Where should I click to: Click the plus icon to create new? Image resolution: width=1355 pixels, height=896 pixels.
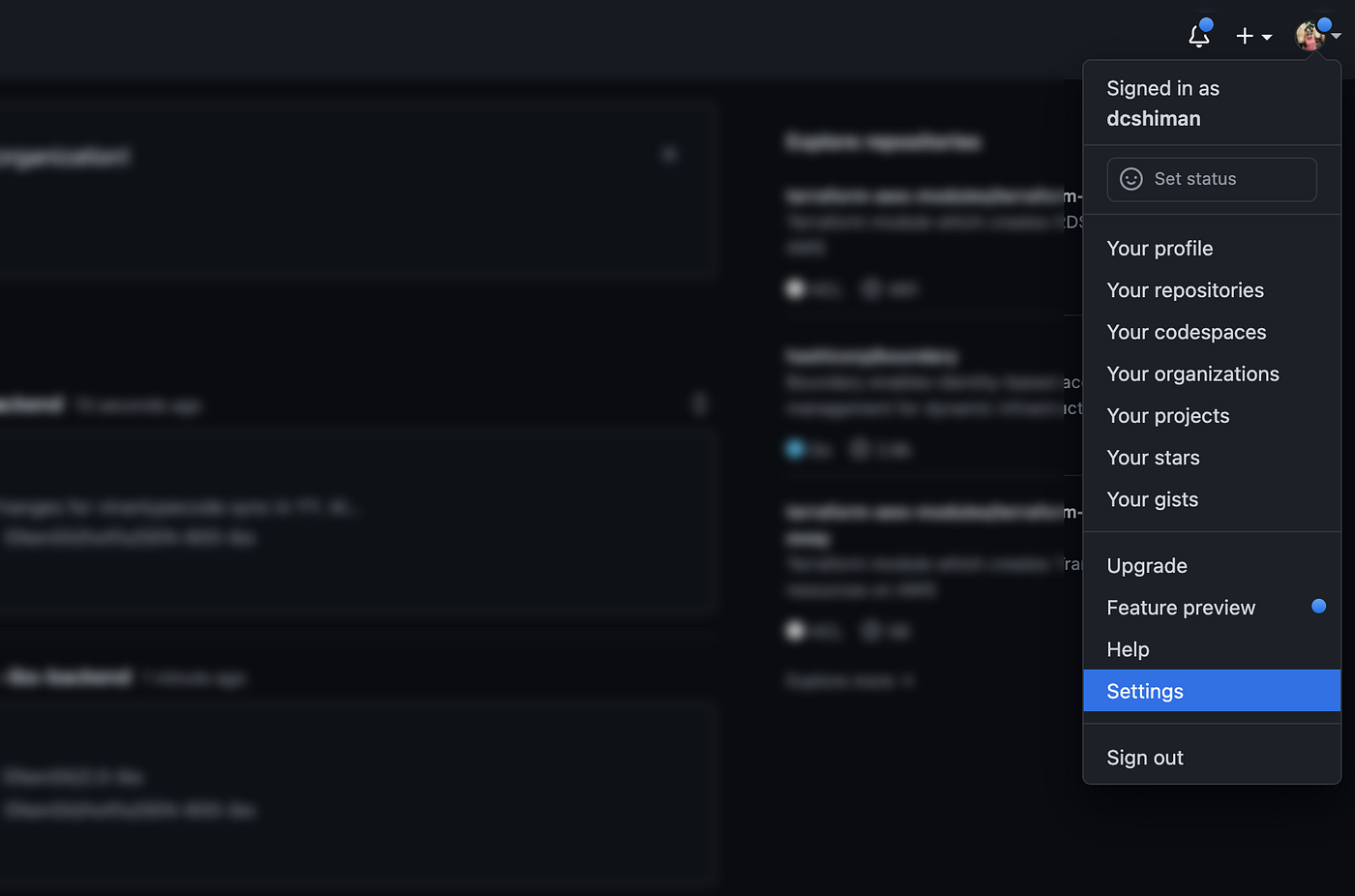1244,36
